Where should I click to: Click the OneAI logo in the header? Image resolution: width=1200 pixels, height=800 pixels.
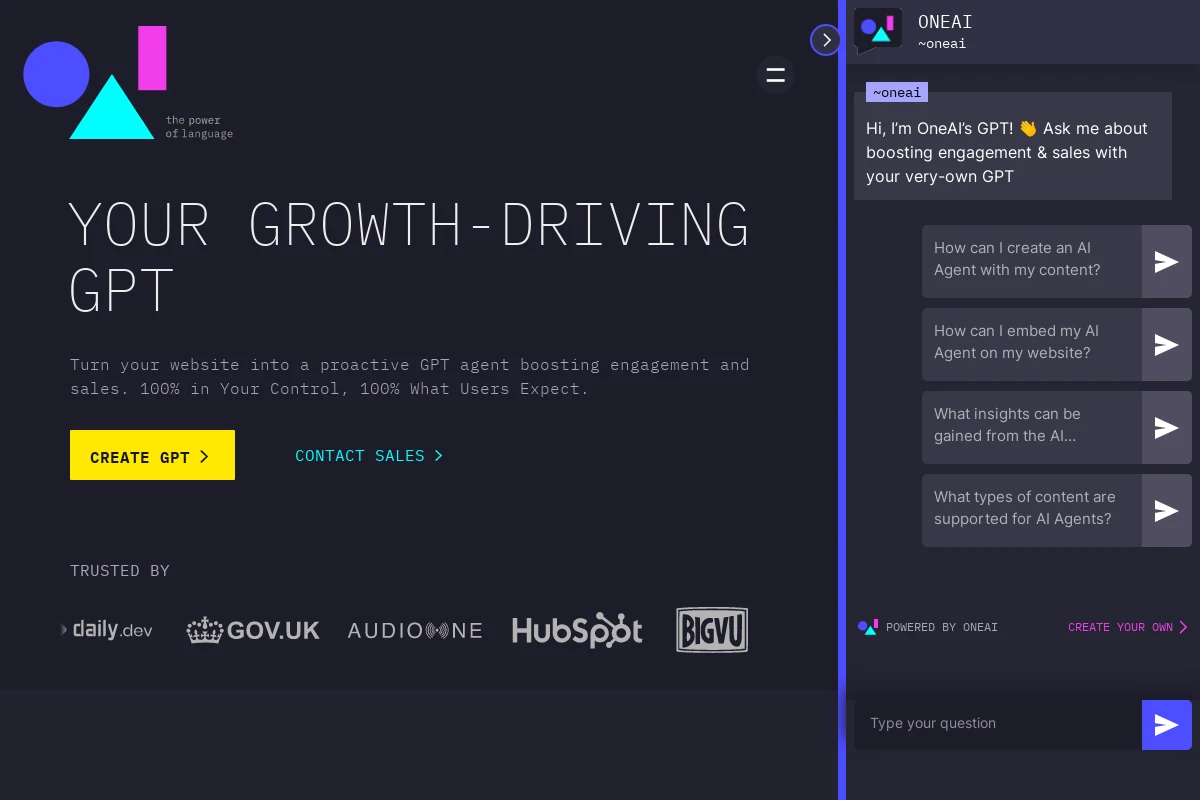click(x=127, y=83)
